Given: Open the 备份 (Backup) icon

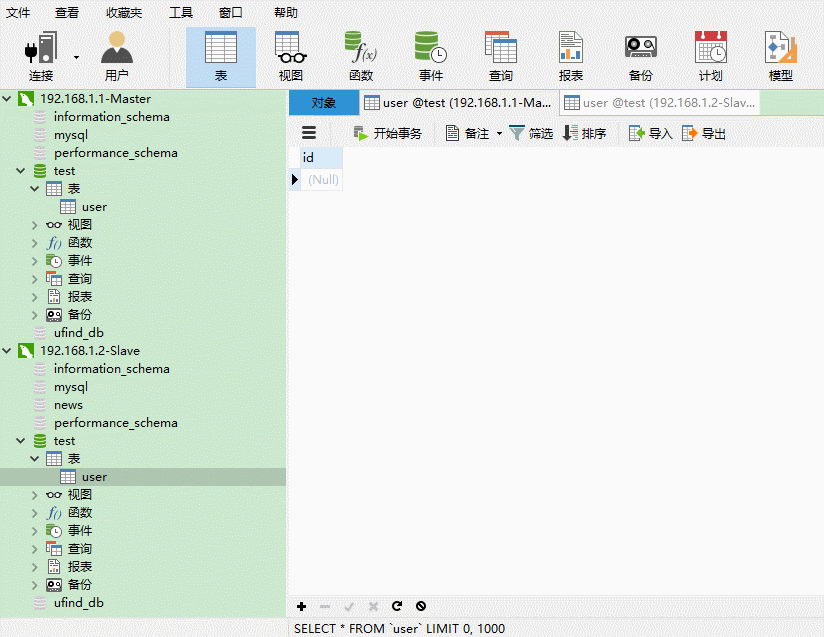Looking at the screenshot, I should (x=640, y=50).
